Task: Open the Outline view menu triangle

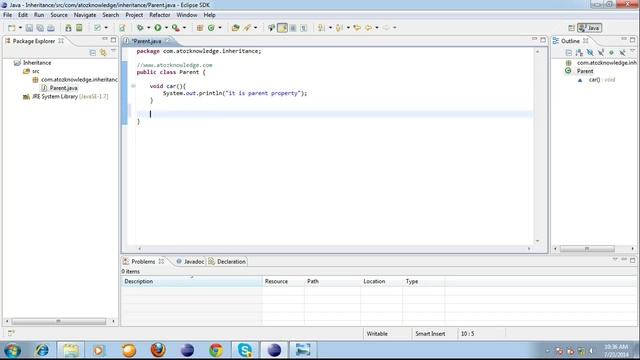Action: pyautogui.click(x=632, y=51)
